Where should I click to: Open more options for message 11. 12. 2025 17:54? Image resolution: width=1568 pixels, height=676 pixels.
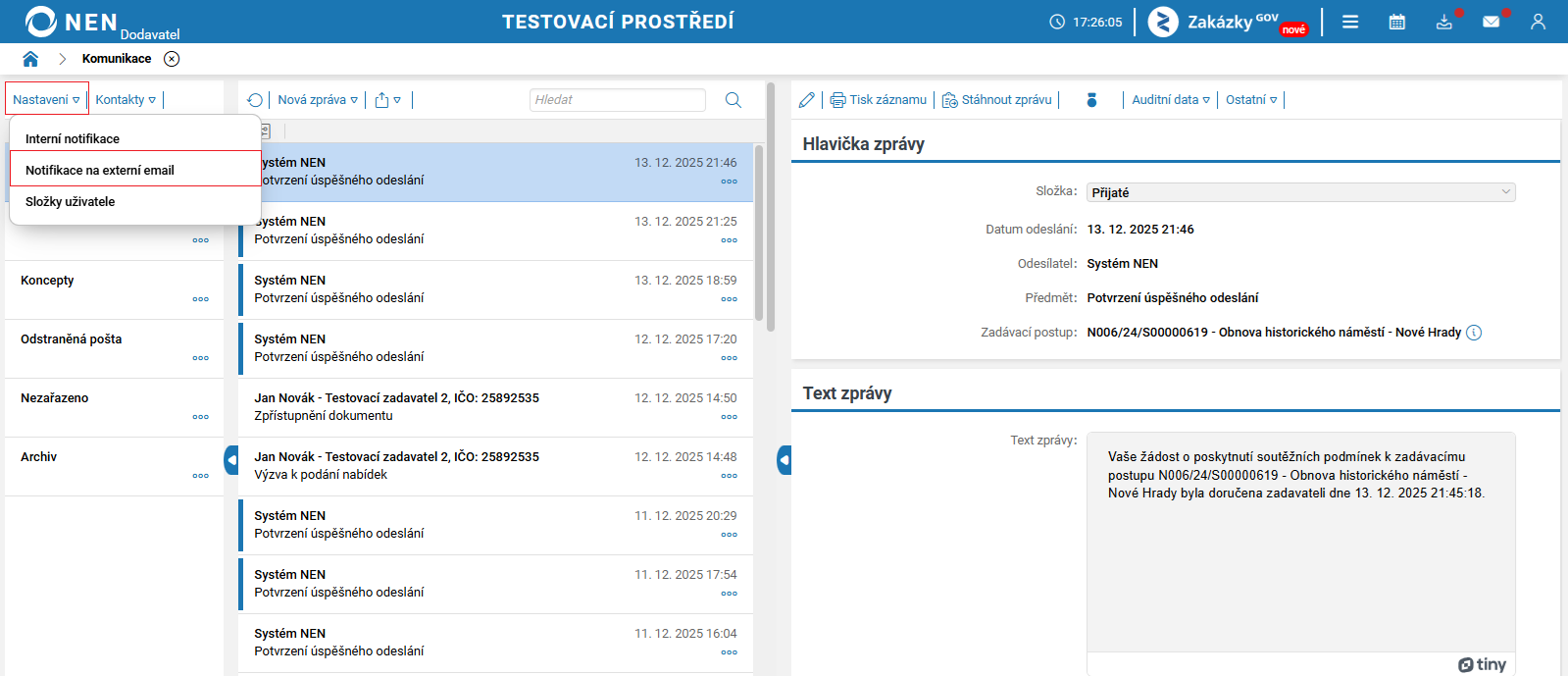[x=730, y=594]
